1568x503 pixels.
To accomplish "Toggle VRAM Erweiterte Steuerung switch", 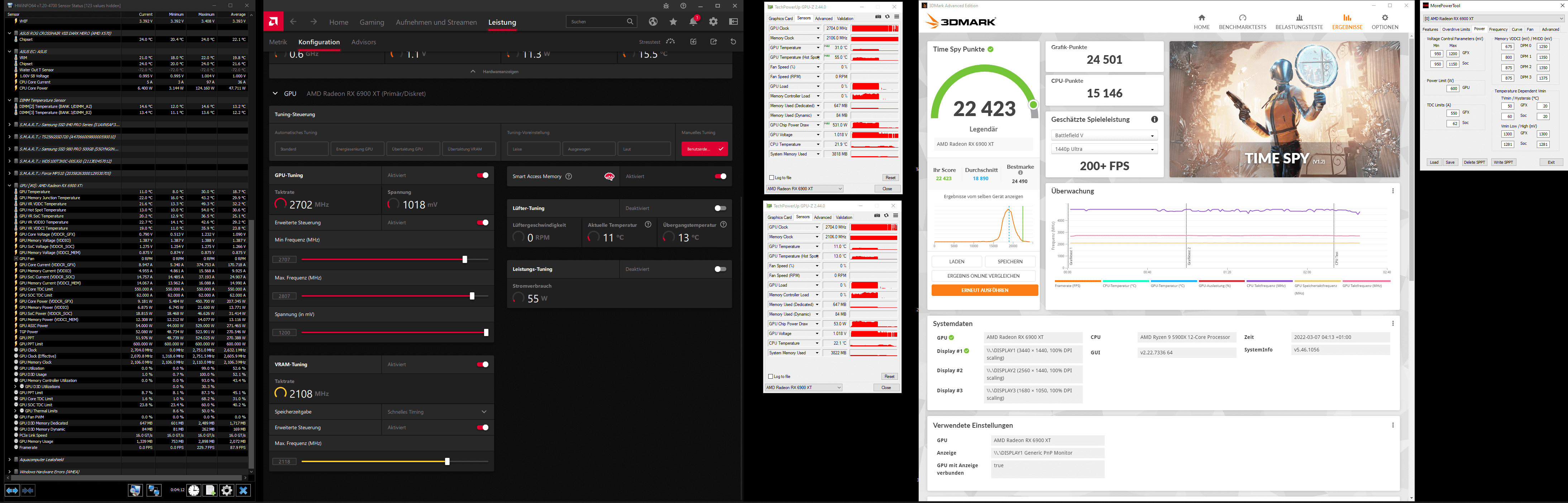I will (483, 427).
